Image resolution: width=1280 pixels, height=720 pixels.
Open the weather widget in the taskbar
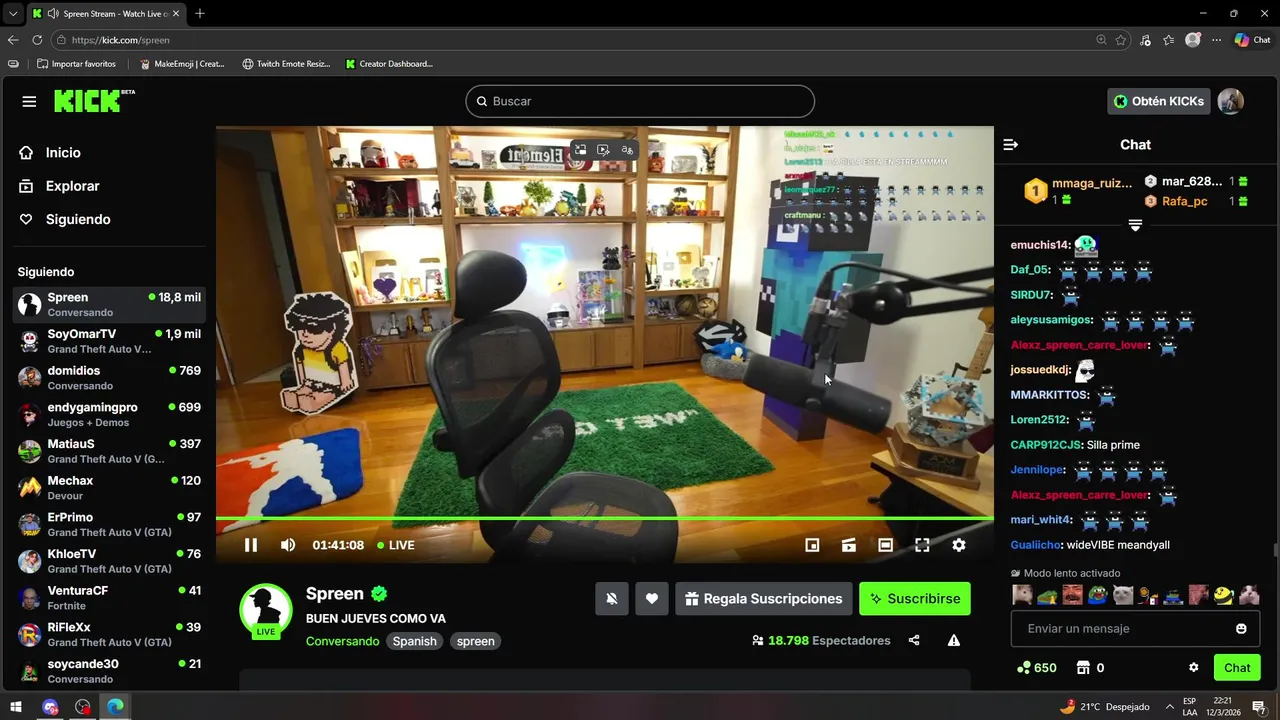[x=1105, y=707]
